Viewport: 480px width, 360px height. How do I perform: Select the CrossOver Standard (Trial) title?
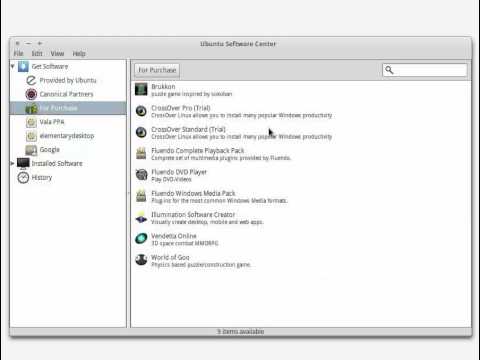pos(188,129)
